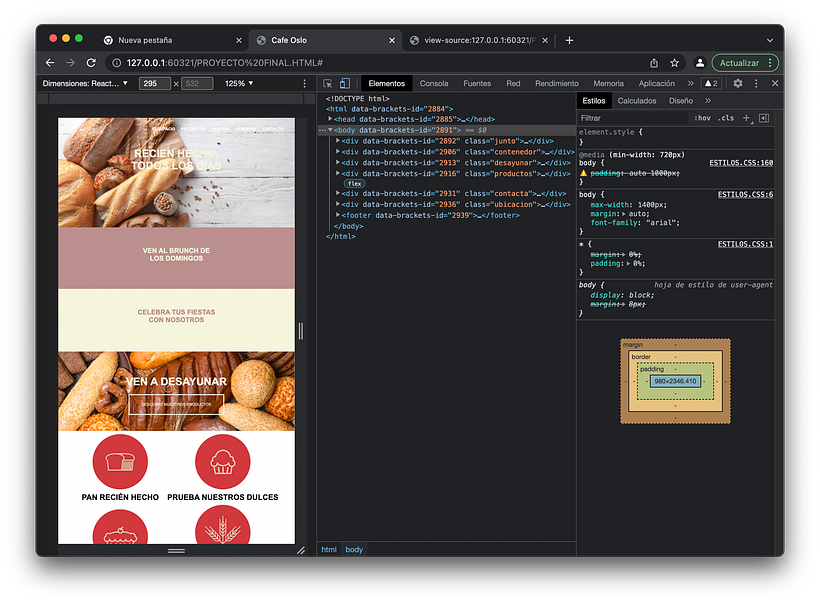
Task: Switch to the Calculados tab
Action: click(x=636, y=101)
